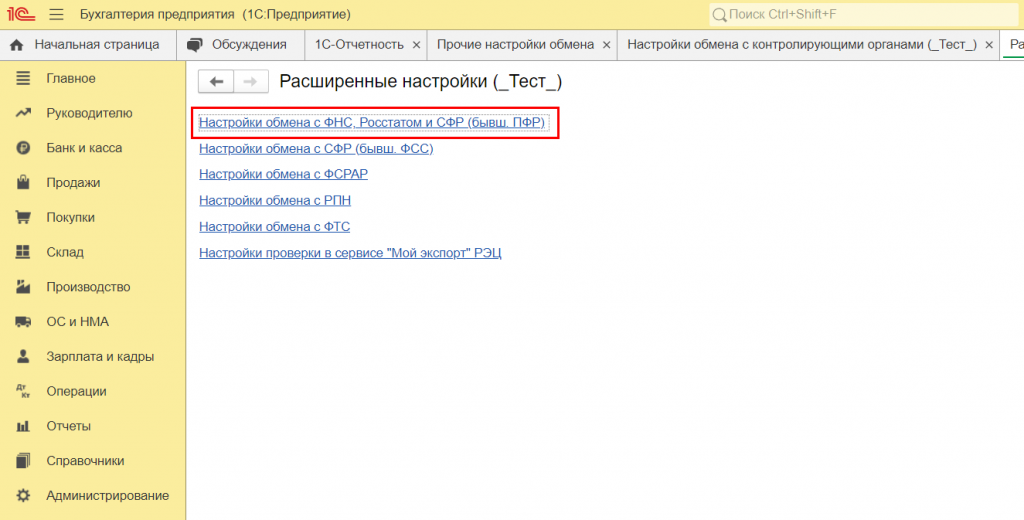Image resolution: width=1024 pixels, height=520 pixels.
Task: Open the hamburger main menu icon
Action: click(57, 14)
